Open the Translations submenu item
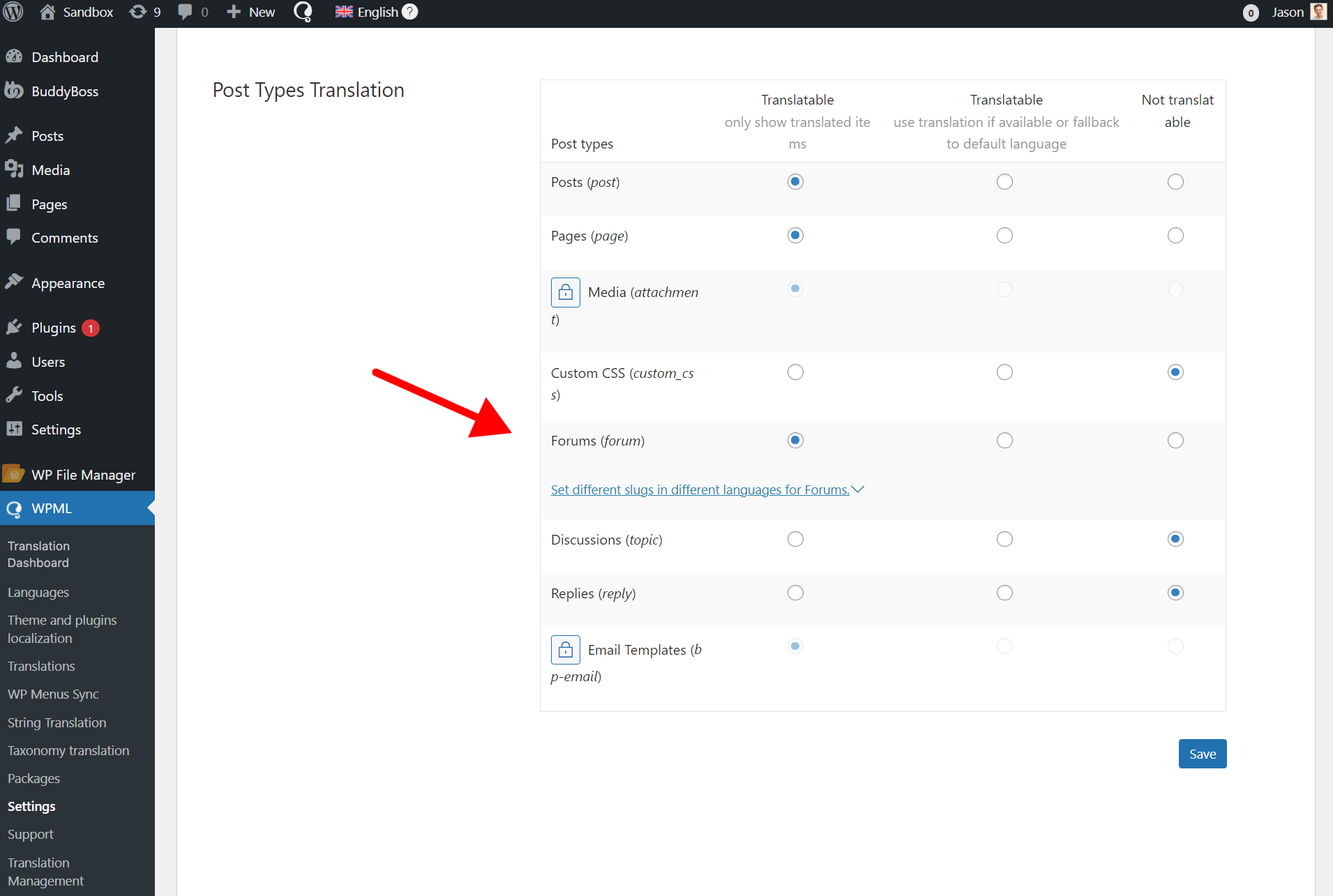The width and height of the screenshot is (1333, 896). [41, 666]
